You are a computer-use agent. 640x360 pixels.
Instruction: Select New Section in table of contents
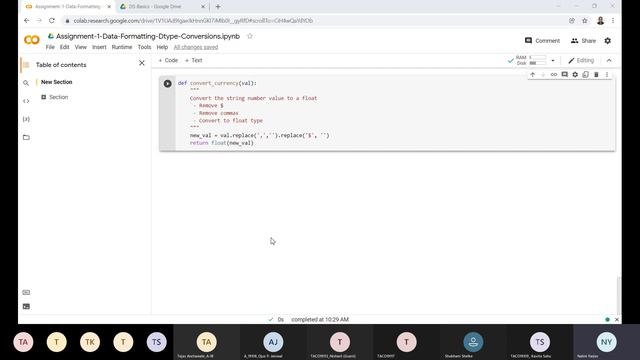tap(56, 82)
